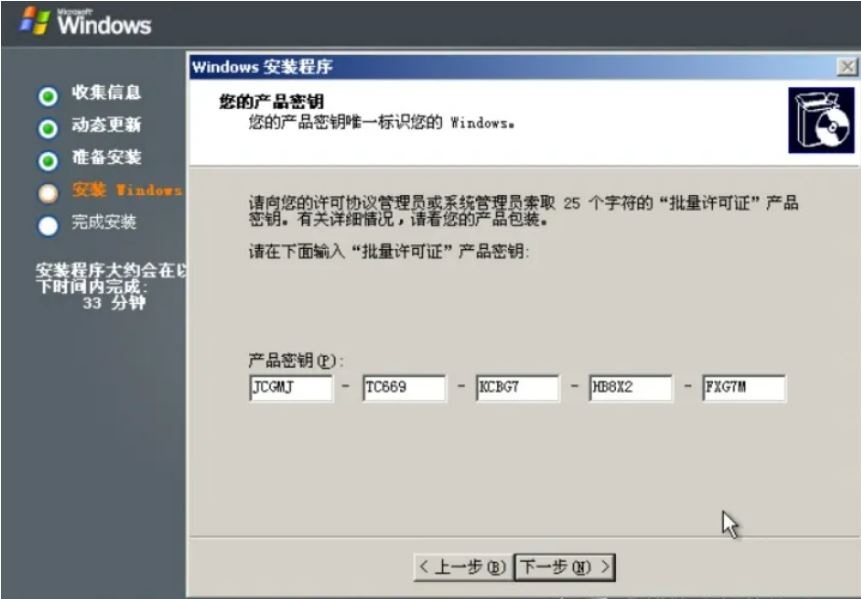
Task: Click the fourth product key field HB8X2
Action: [x=630, y=388]
